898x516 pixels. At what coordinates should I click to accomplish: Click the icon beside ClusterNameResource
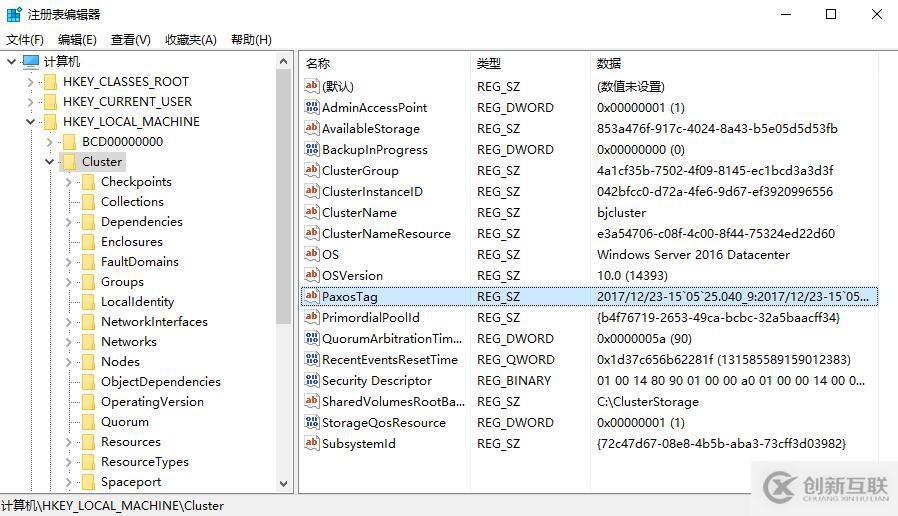click(x=312, y=233)
